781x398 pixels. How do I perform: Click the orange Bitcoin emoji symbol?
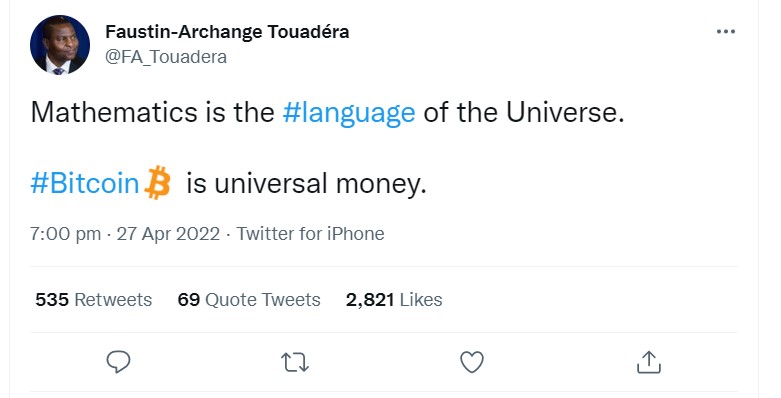[x=157, y=182]
